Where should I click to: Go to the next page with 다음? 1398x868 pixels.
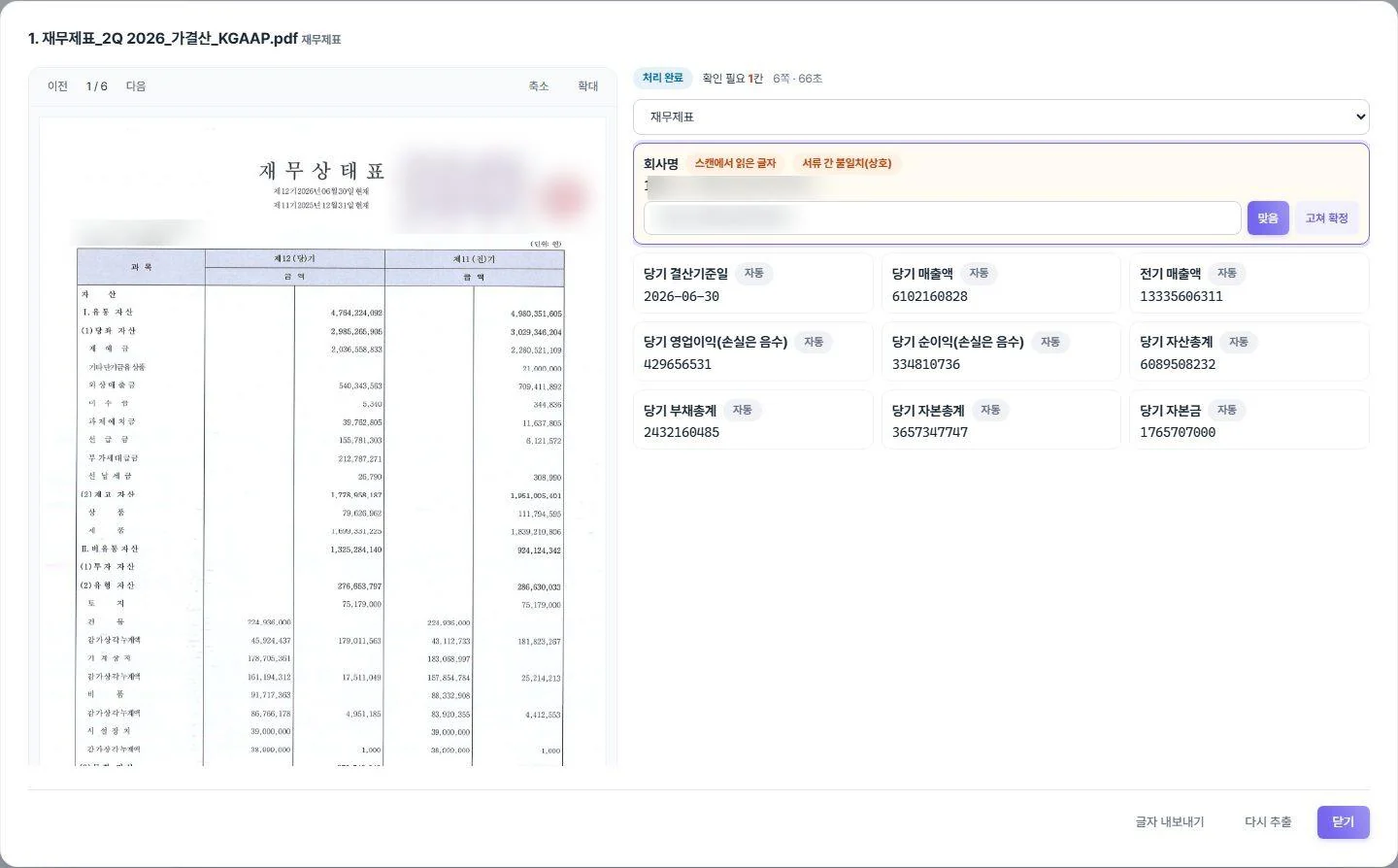tap(136, 86)
